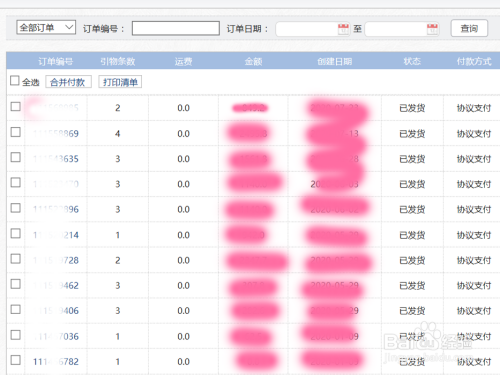Viewport: 500px width, 375px height.
Task: Click the 打印清单 button
Action: click(x=120, y=82)
